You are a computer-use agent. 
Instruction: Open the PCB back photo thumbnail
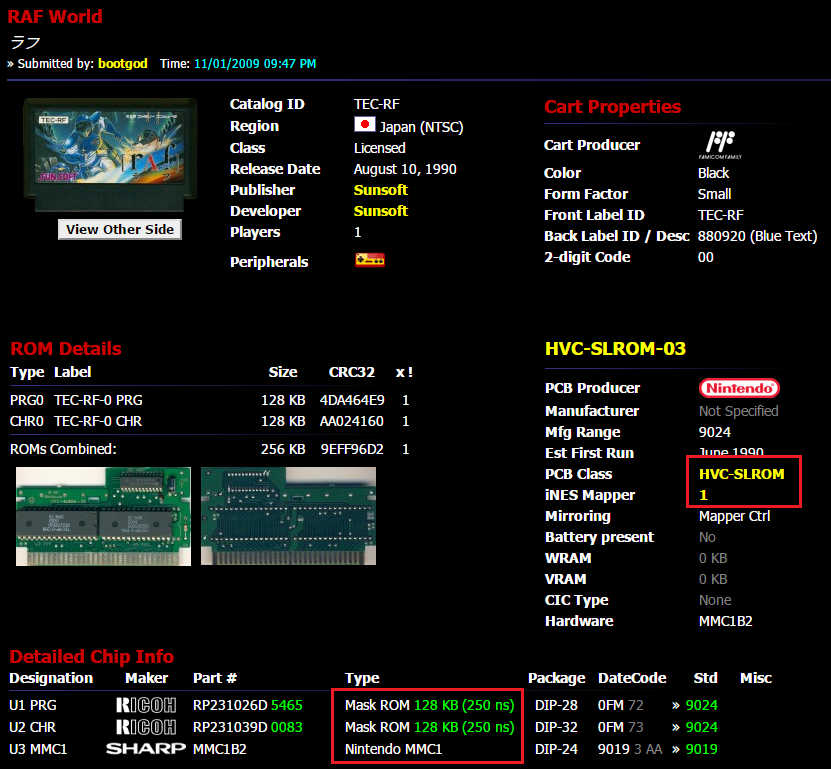(x=288, y=516)
